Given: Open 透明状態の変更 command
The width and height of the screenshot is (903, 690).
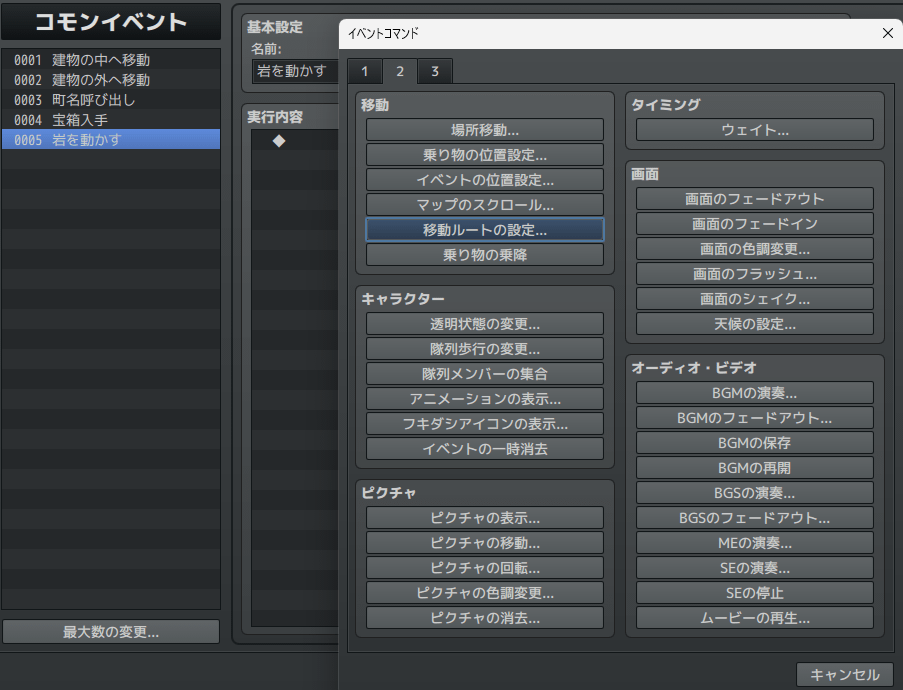Looking at the screenshot, I should point(484,324).
